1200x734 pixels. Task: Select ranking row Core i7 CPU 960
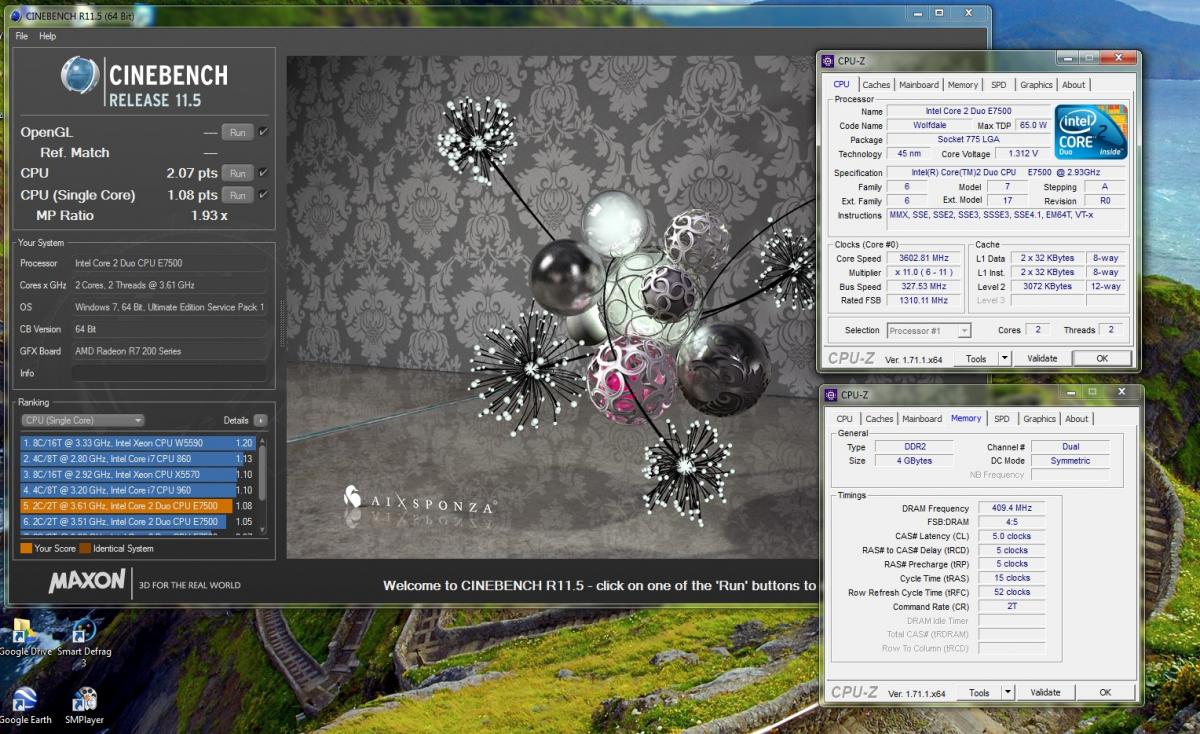tap(137, 490)
